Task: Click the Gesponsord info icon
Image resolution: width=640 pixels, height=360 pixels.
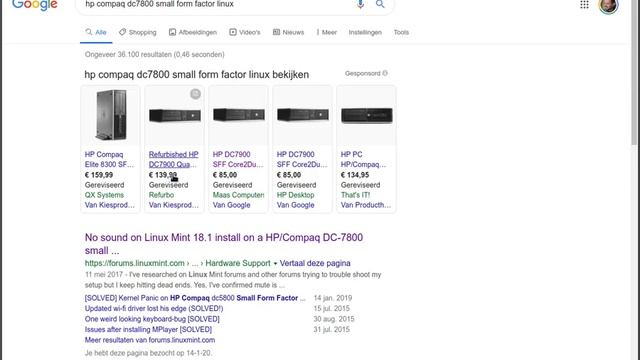Action: click(x=385, y=73)
